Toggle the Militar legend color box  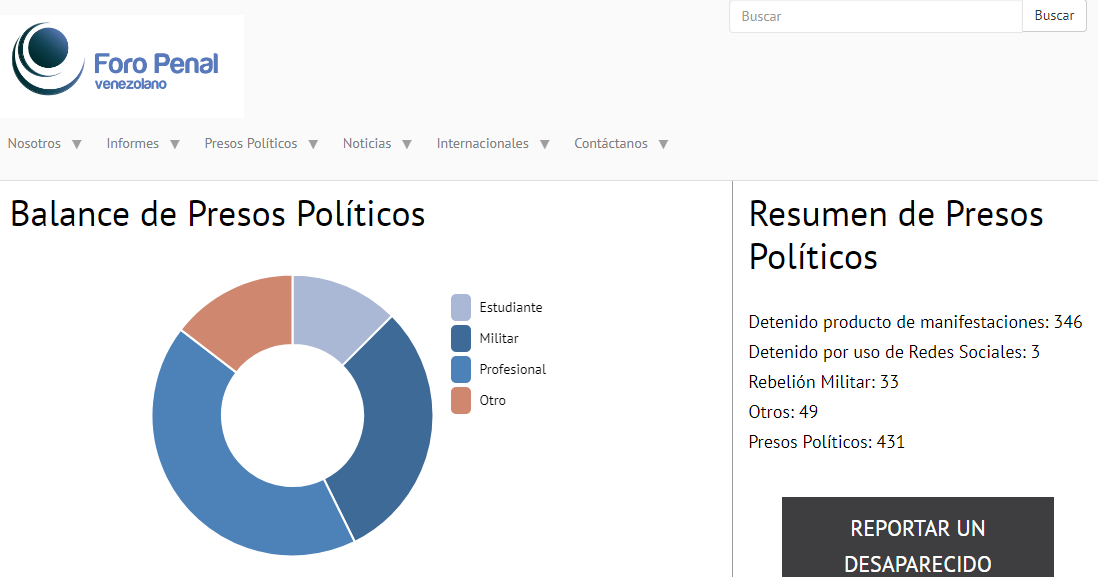click(x=461, y=338)
